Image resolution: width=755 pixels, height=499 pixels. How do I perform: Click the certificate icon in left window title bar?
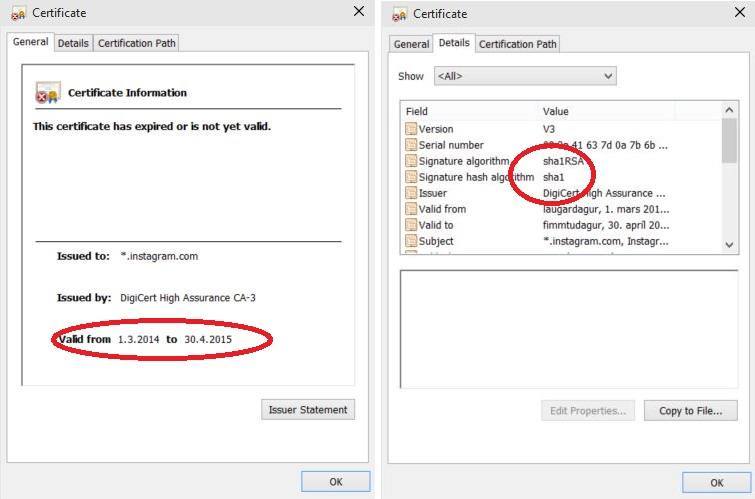coord(18,14)
